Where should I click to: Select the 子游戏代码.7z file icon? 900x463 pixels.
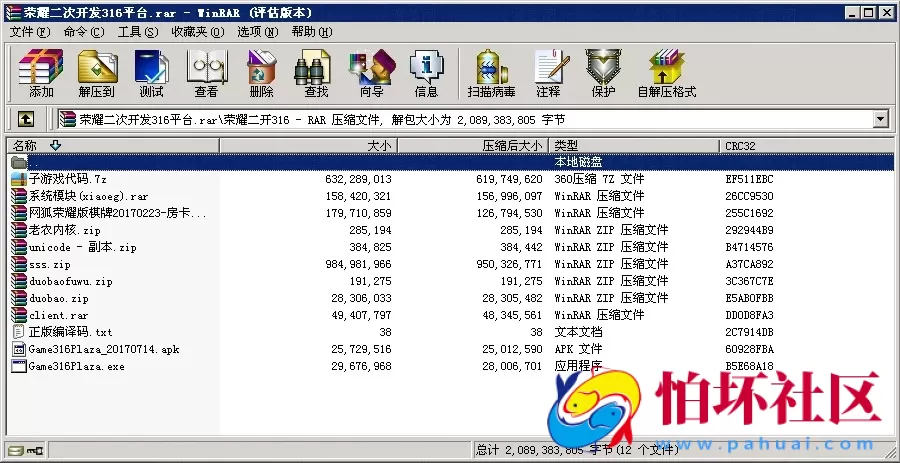[19, 179]
